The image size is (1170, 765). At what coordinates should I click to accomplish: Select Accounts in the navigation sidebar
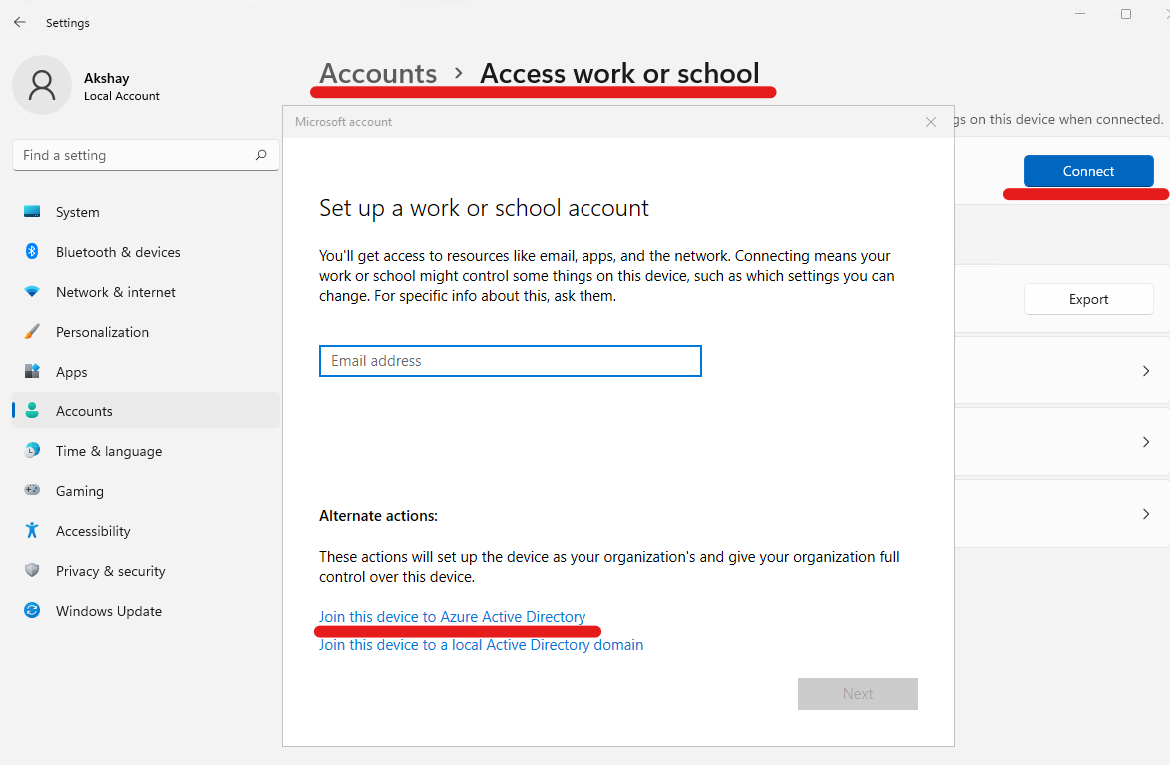(x=84, y=411)
